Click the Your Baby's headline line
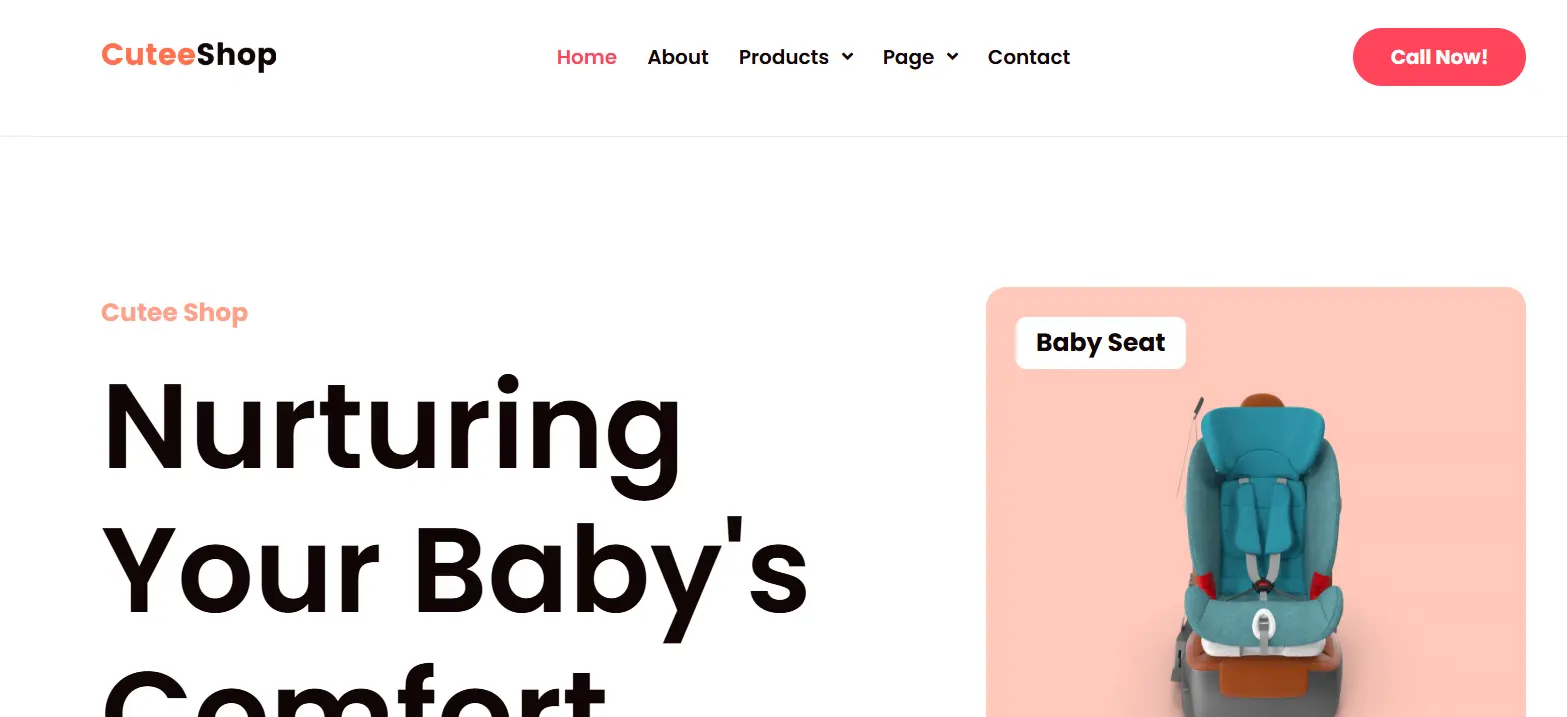Screen dimensions: 1567x717 click(x=454, y=570)
